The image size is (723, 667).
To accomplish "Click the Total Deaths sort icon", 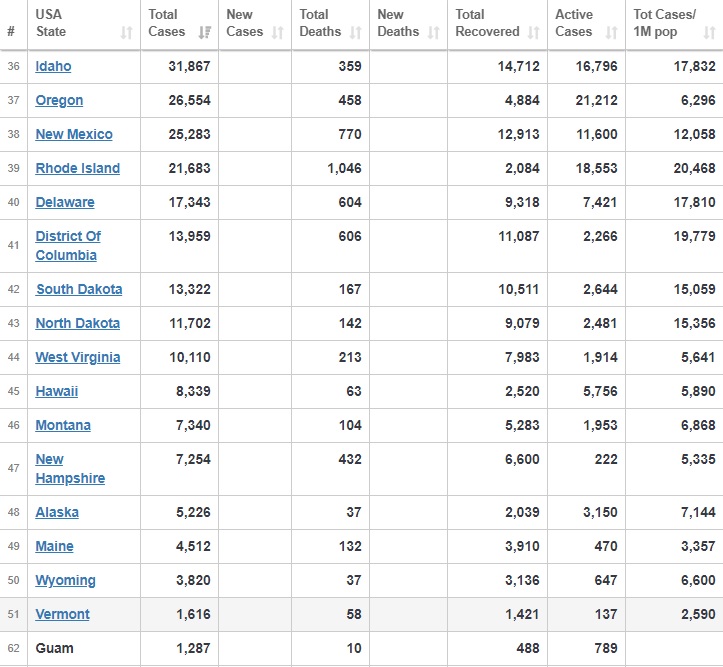I will point(356,32).
